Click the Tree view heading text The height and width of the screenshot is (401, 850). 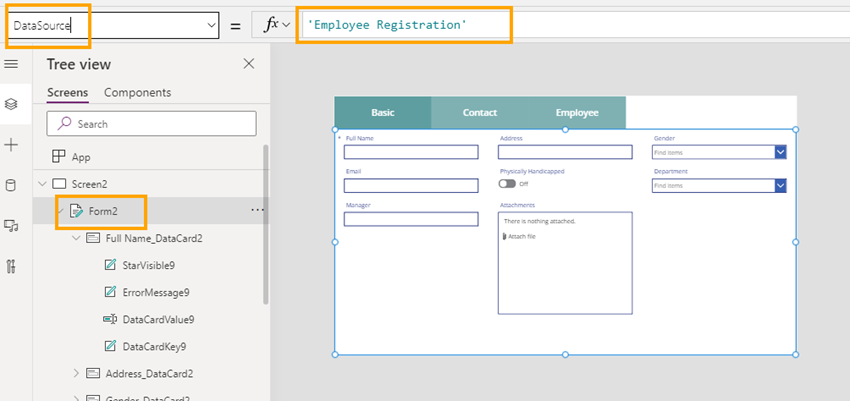click(x=79, y=64)
